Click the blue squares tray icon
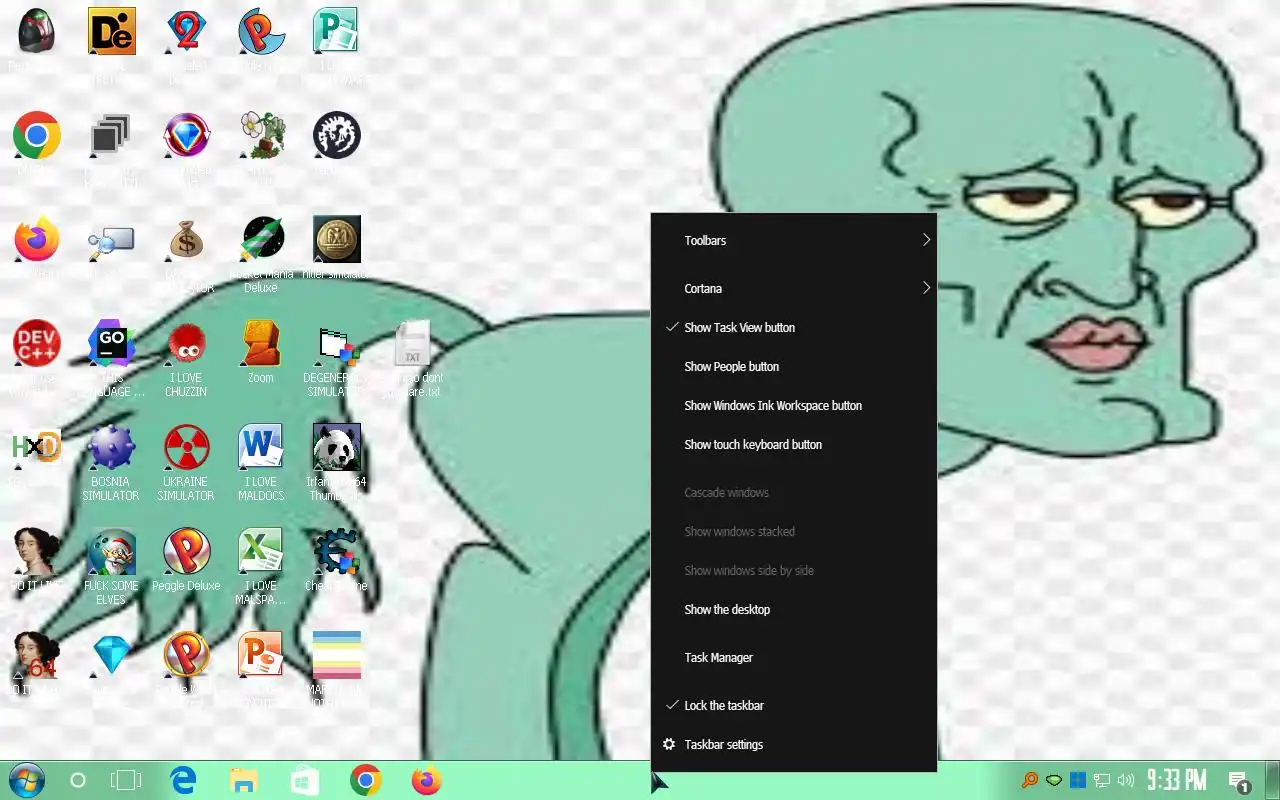 [x=1078, y=780]
